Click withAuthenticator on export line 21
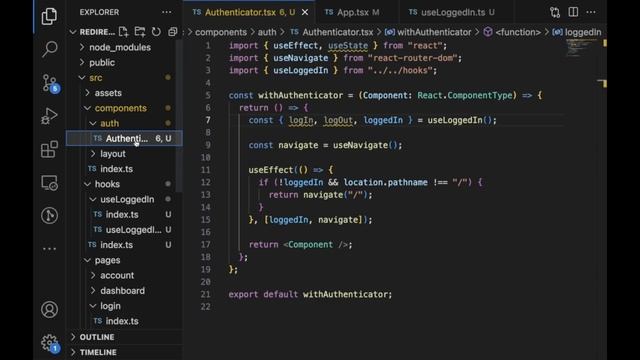640x360 pixels. (x=346, y=294)
